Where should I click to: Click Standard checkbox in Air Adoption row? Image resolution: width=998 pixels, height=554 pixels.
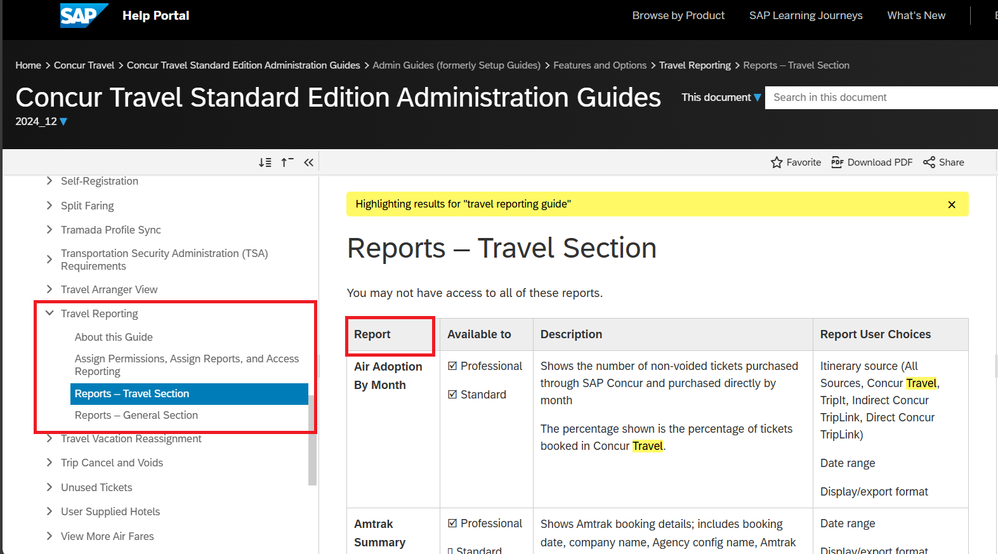point(453,395)
